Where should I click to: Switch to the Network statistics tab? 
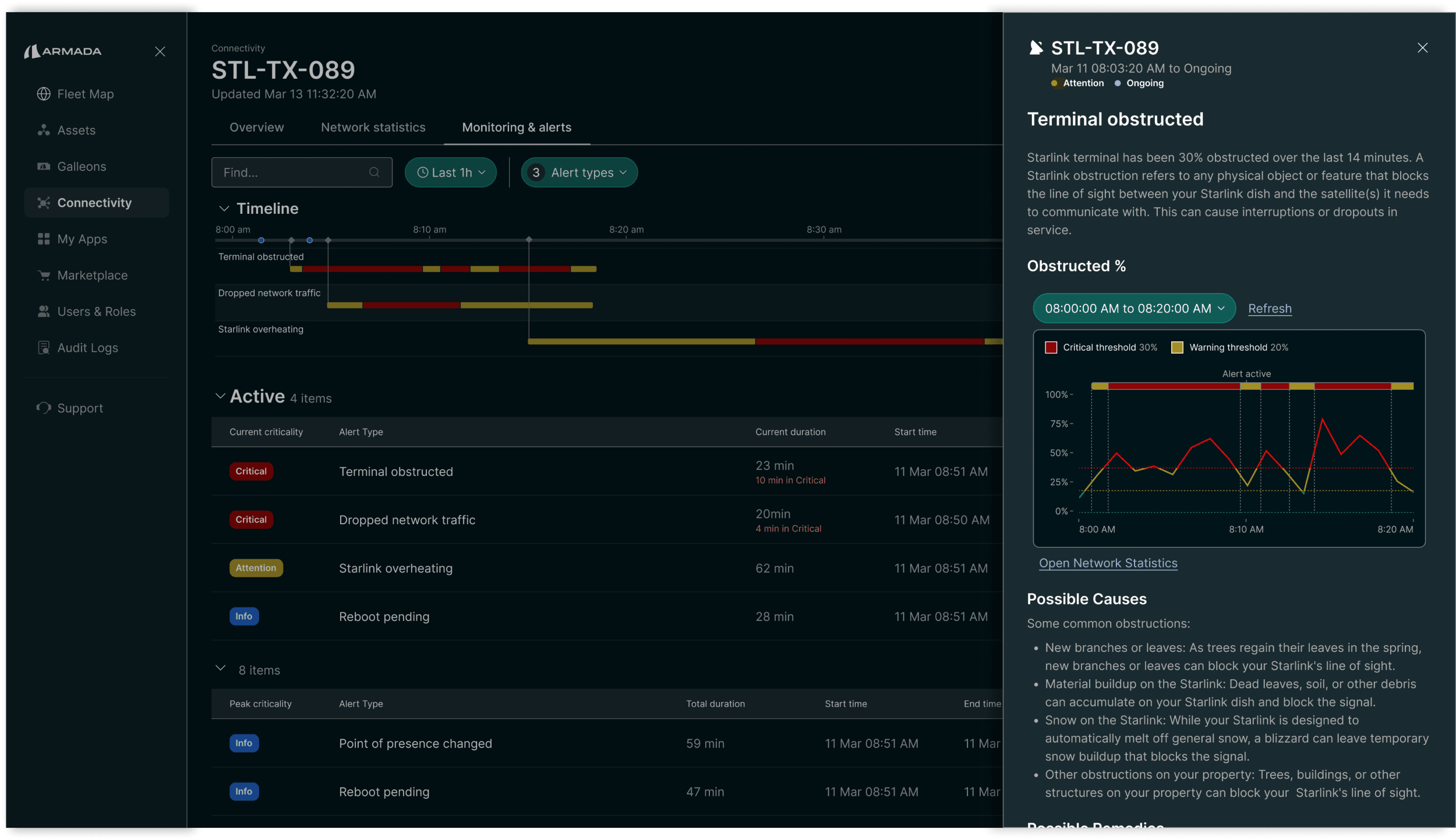[373, 128]
